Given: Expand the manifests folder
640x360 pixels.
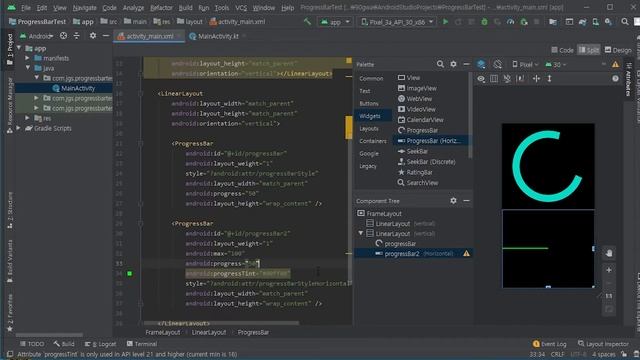Looking at the screenshot, I should pyautogui.click(x=27, y=58).
